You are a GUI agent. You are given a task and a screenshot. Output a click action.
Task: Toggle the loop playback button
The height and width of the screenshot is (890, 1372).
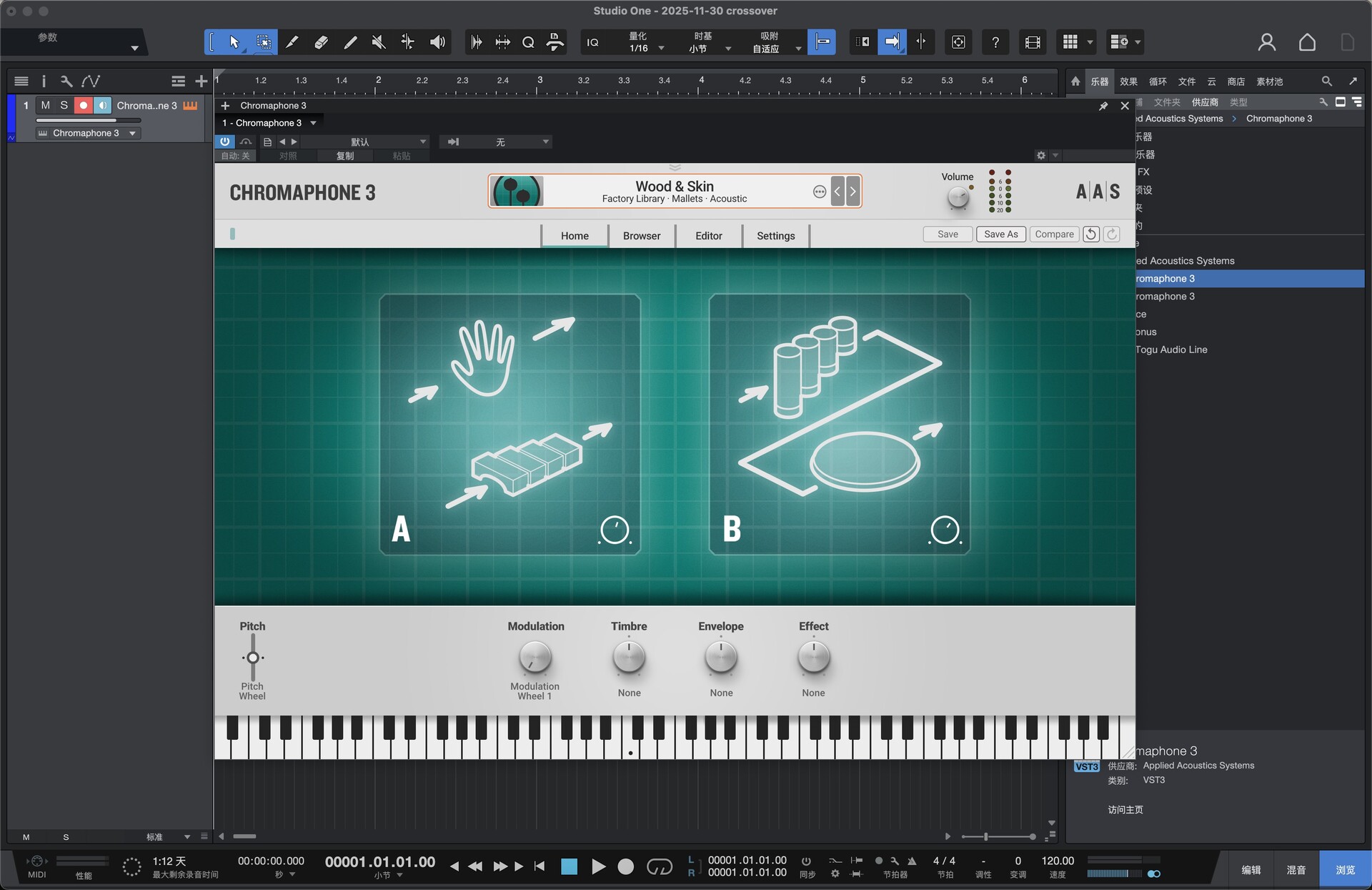[x=659, y=866]
